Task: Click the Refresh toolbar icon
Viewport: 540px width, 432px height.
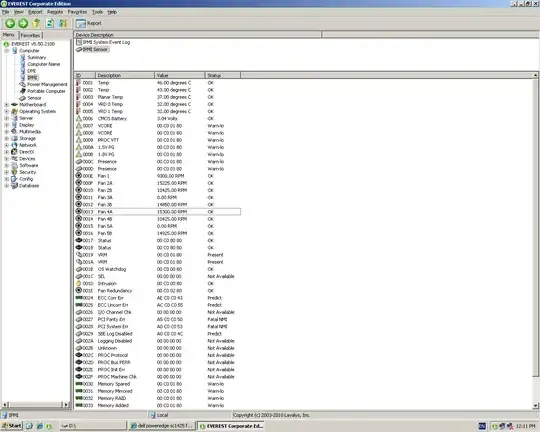Action: click(50, 23)
